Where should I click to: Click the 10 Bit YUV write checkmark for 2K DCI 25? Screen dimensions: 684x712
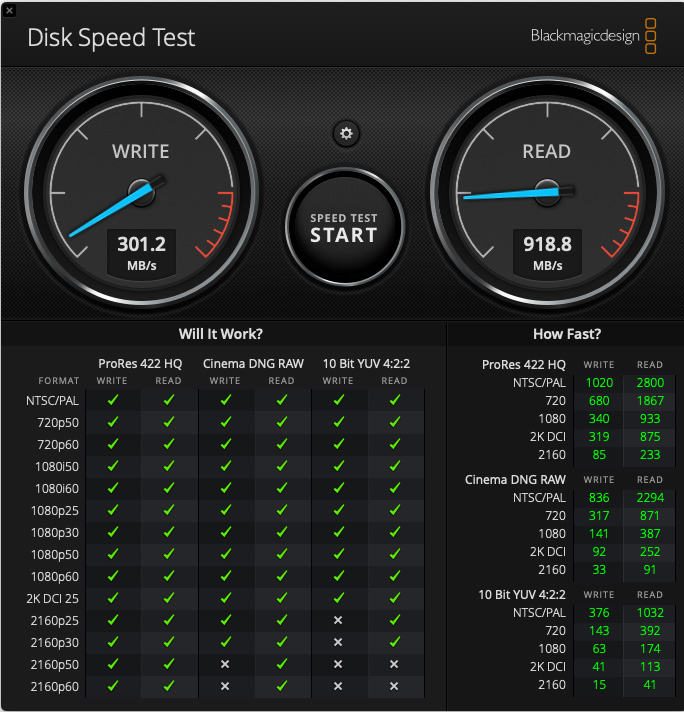[339, 598]
